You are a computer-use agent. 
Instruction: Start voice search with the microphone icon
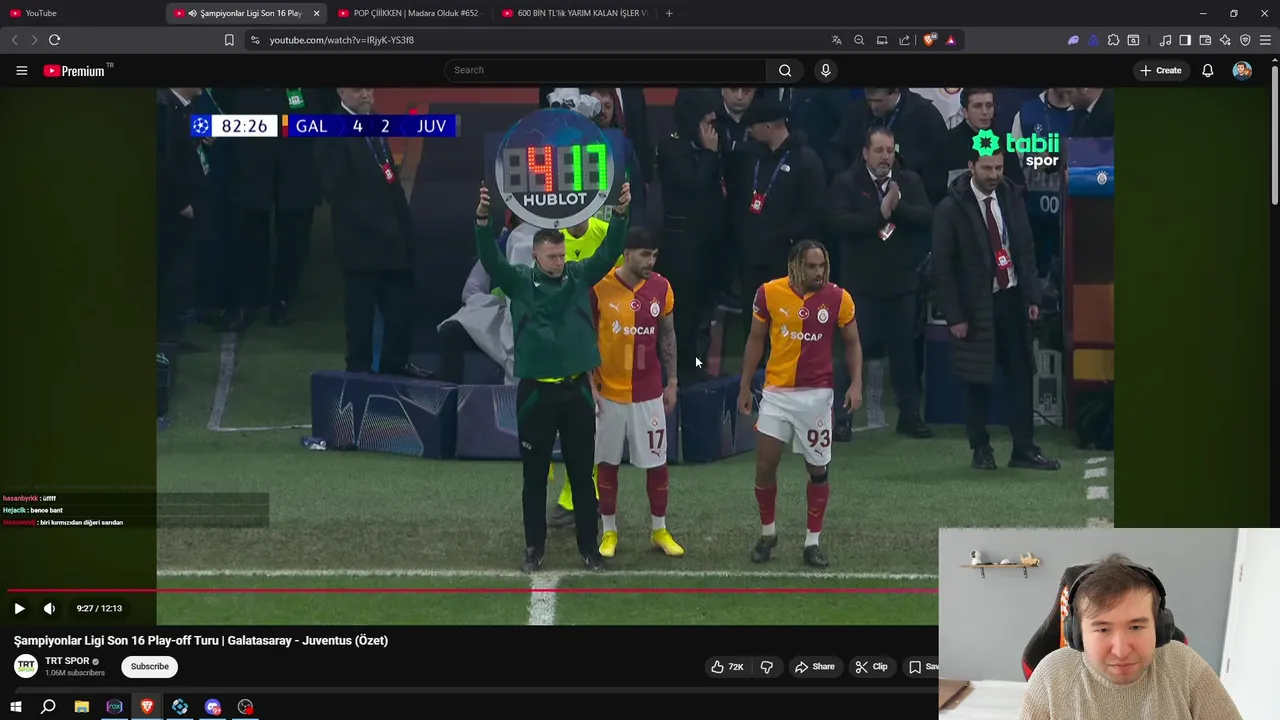(x=825, y=70)
